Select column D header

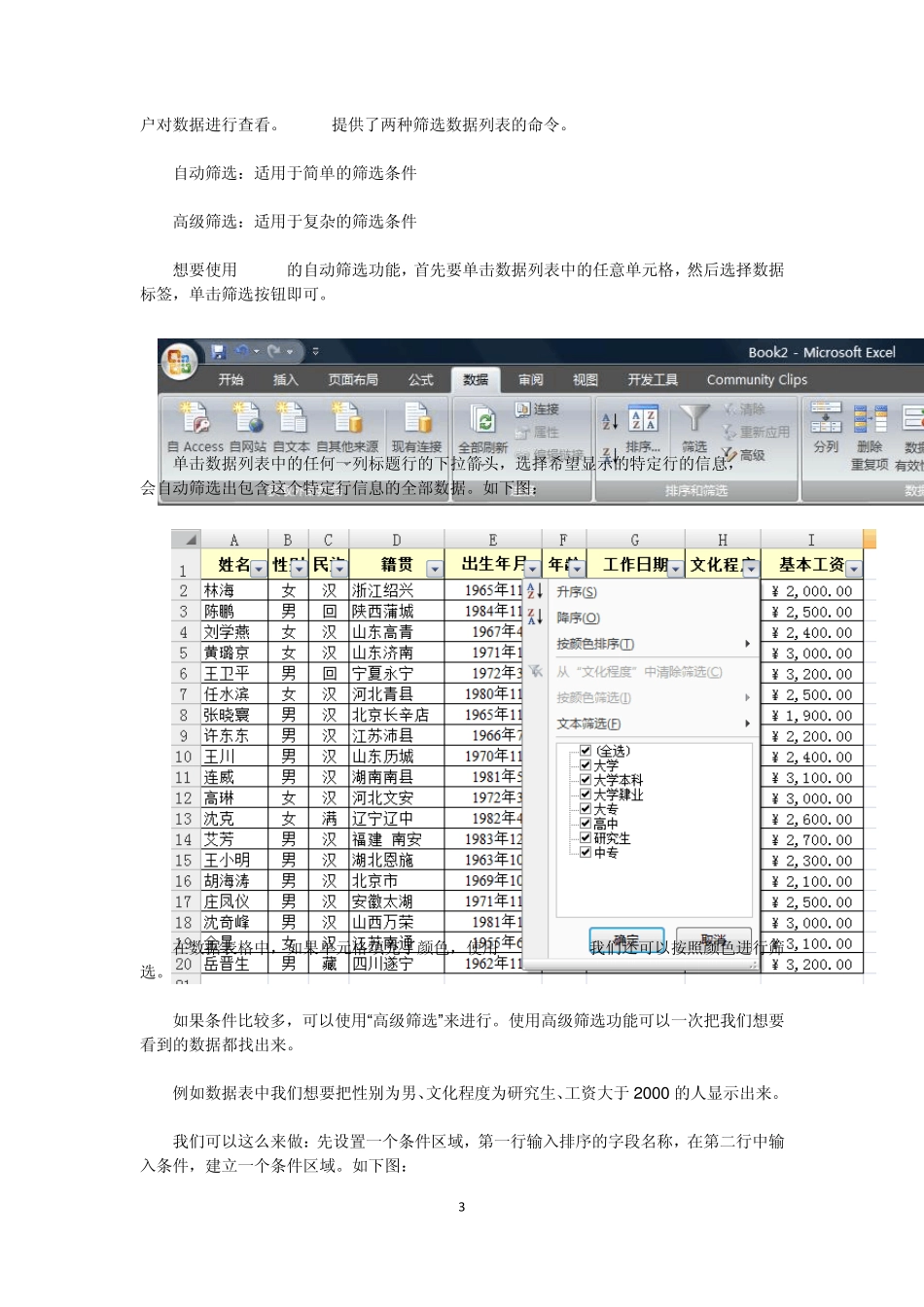(397, 540)
